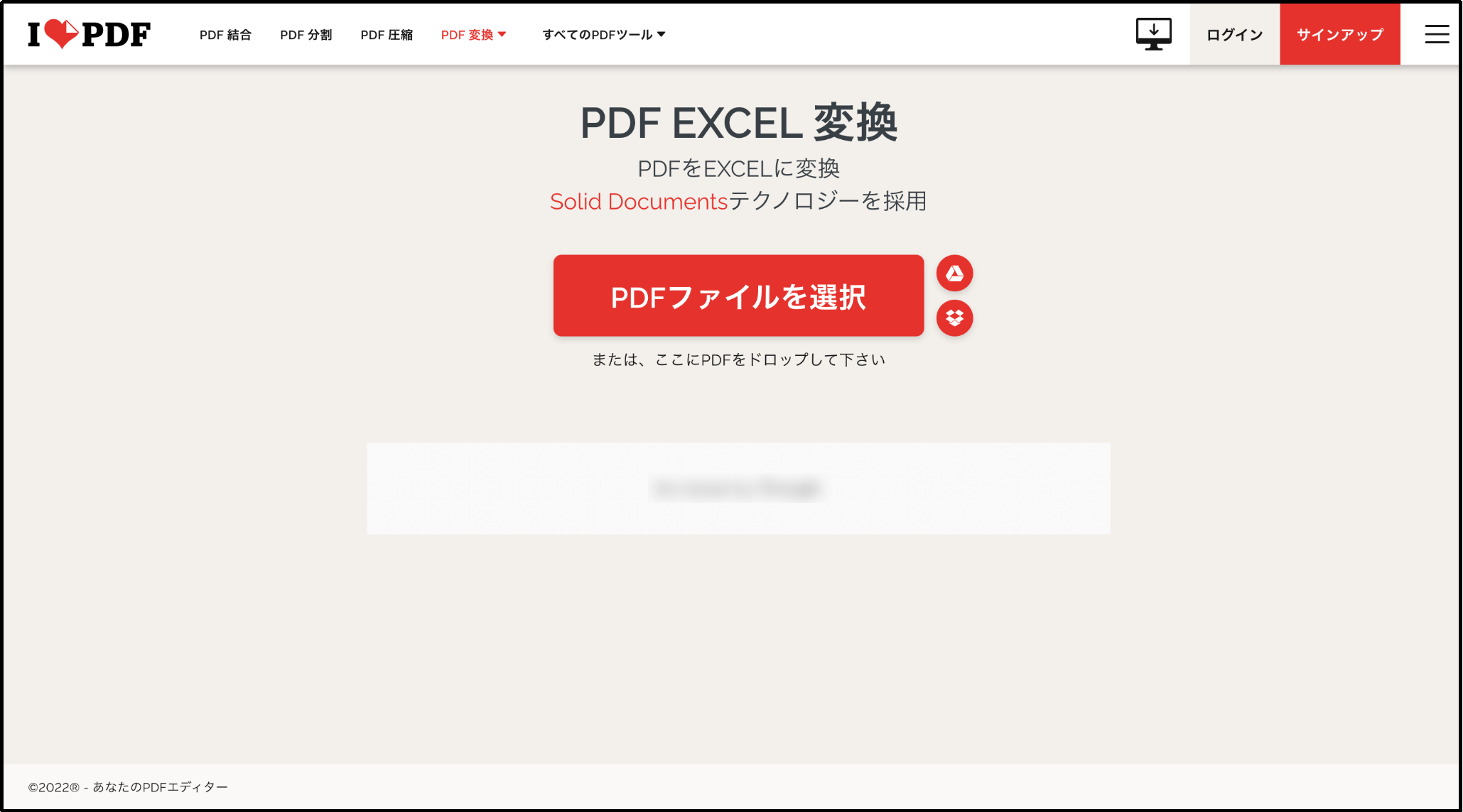Screen dimensions: 1463x812
Task: Select PDF from Dropbox icon
Action: (x=954, y=318)
